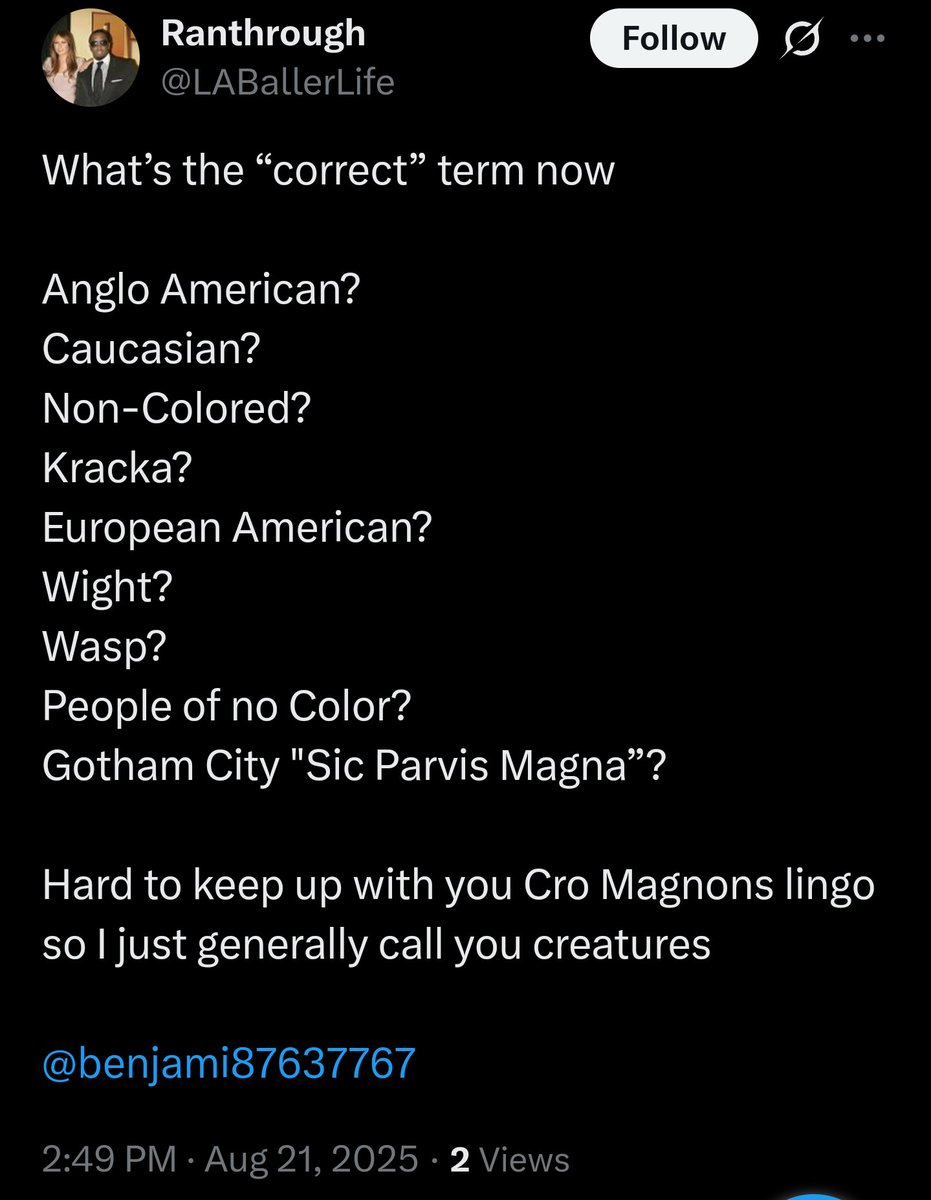Click the "What's the correct term now" line
Image resolution: width=931 pixels, height=1200 pixels.
(328, 171)
